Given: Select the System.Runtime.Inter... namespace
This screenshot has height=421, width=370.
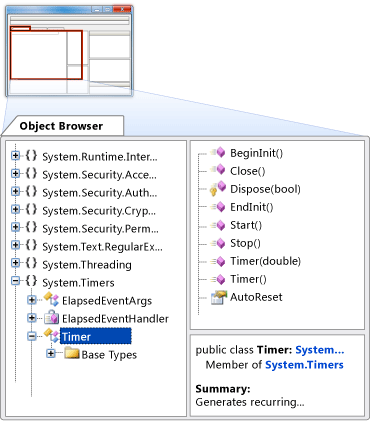Looking at the screenshot, I should pyautogui.click(x=100, y=156).
